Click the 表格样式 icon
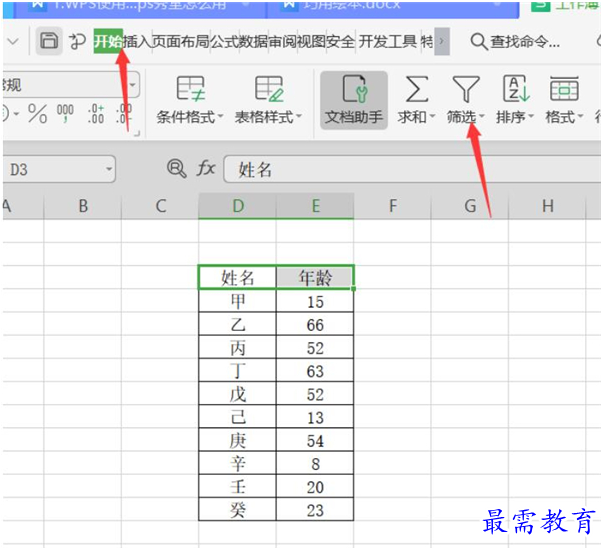Image resolution: width=604 pixels, height=553 pixels. [269, 89]
